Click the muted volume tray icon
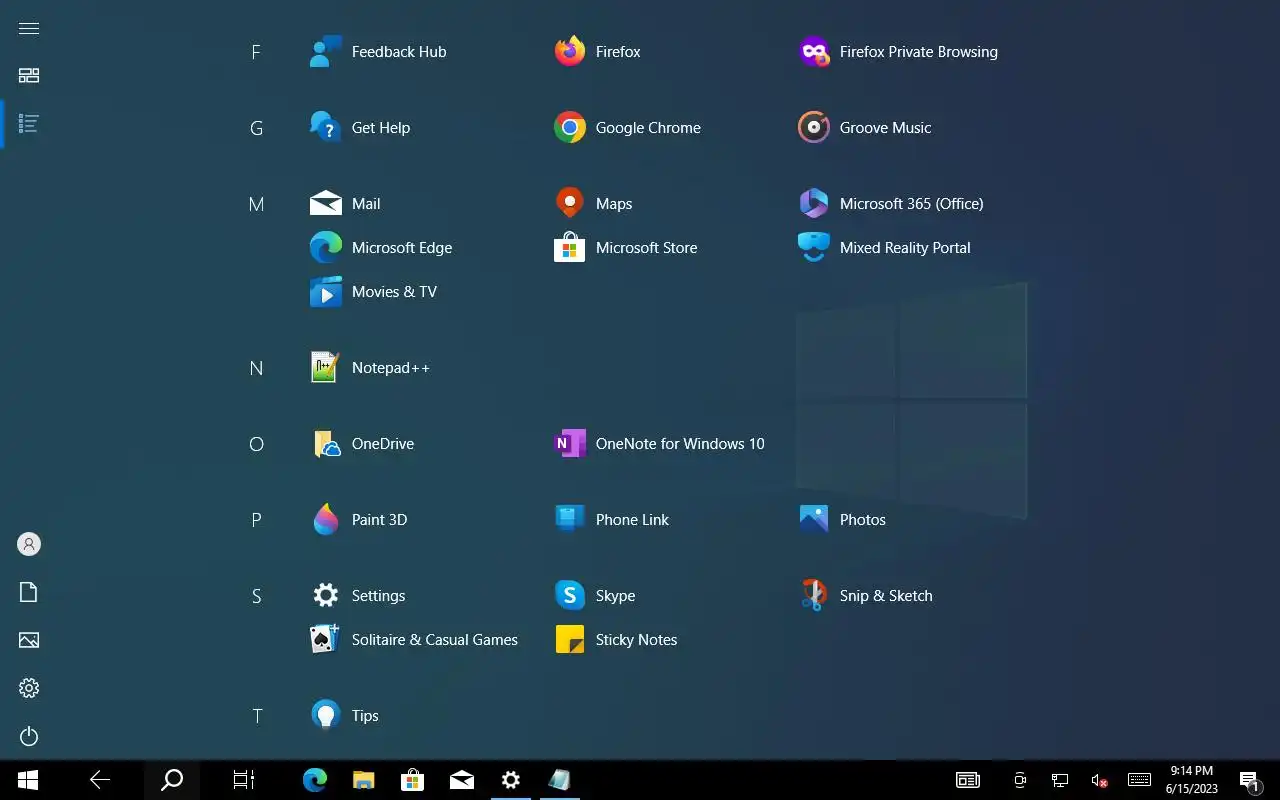This screenshot has height=800, width=1280. click(x=1099, y=780)
